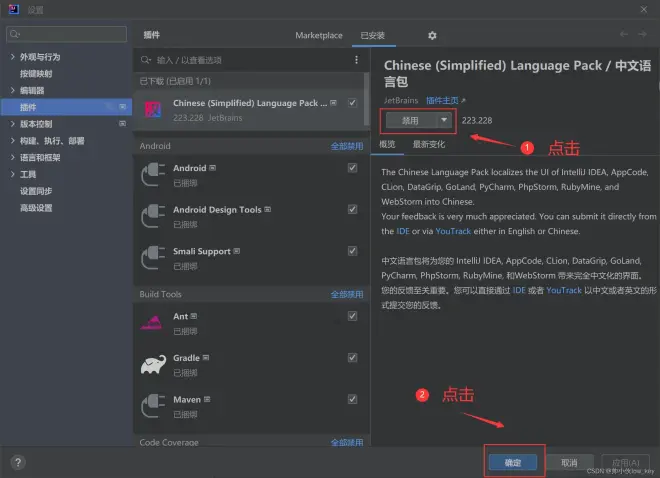Screen dimensions: 660x478
Task: Click the IntelliJ IDEA logo in title bar
Action: point(13,9)
